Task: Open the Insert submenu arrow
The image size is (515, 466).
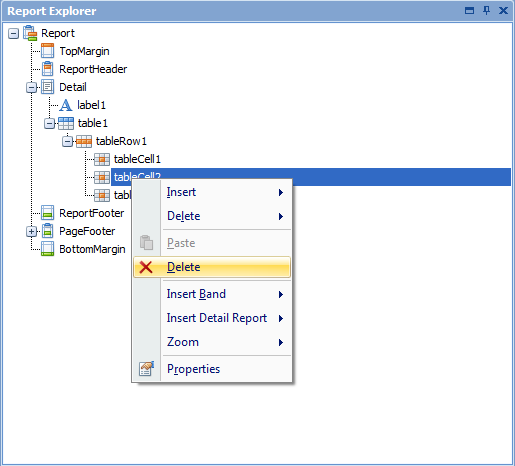Action: (281, 192)
